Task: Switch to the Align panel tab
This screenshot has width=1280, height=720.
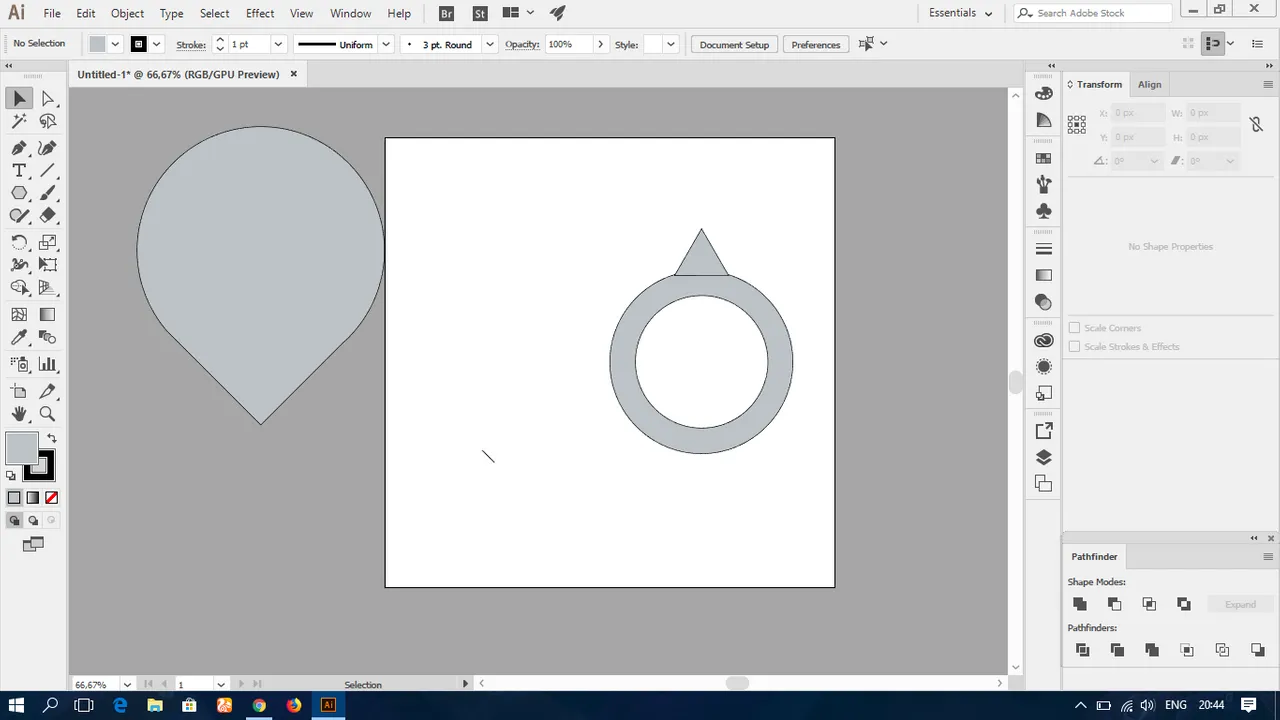Action: pyautogui.click(x=1150, y=85)
